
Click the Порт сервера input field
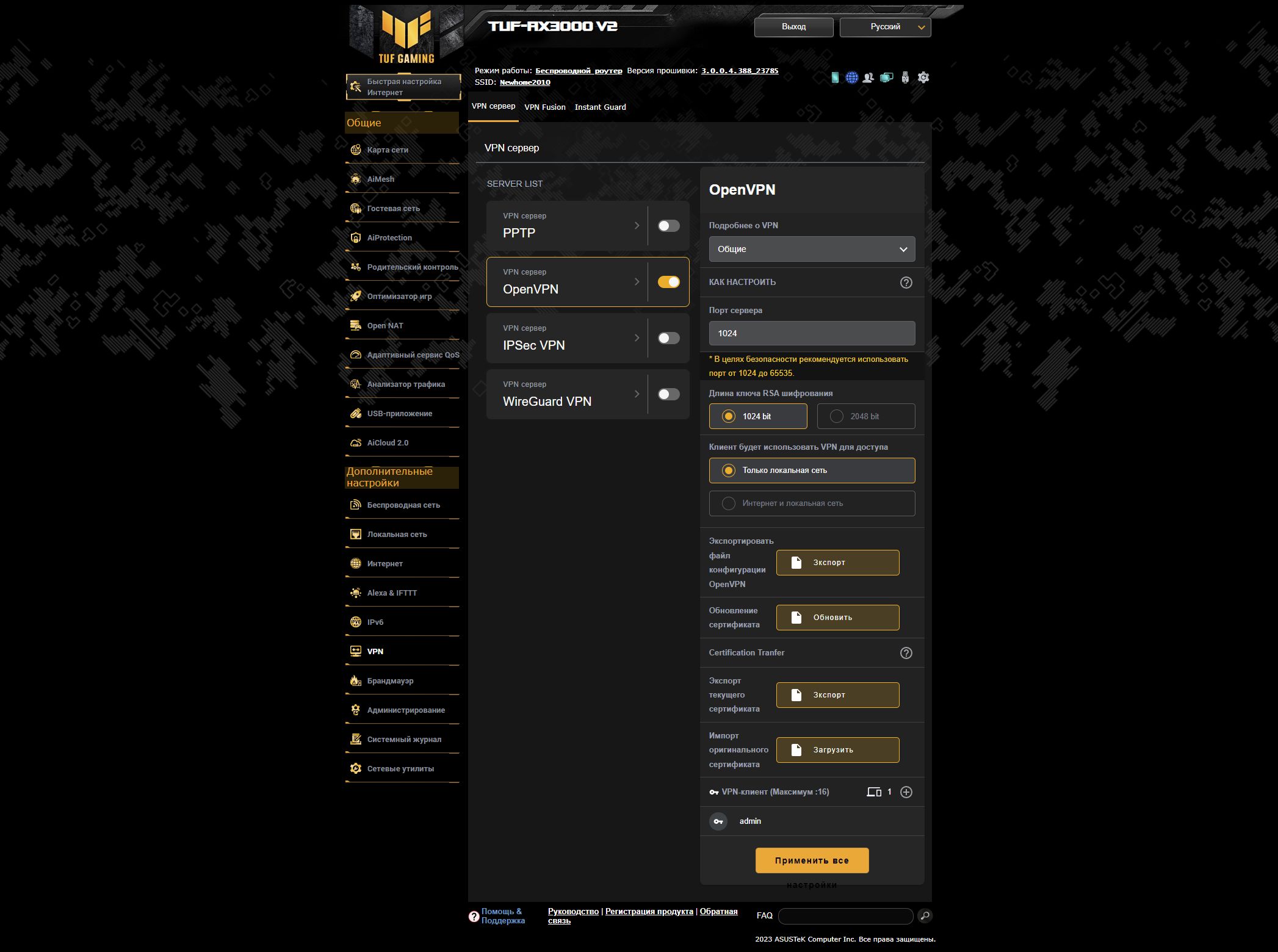812,333
